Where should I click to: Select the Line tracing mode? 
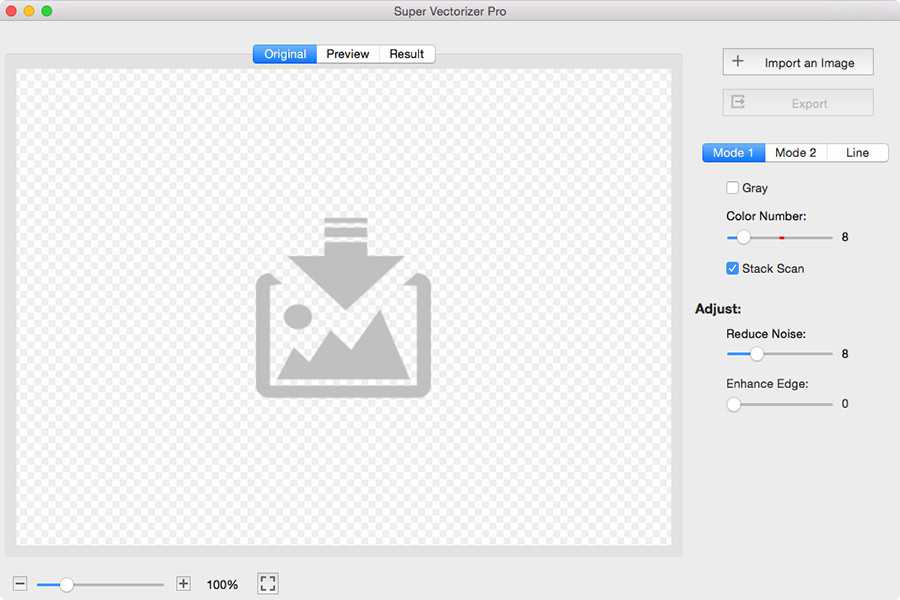tap(857, 152)
